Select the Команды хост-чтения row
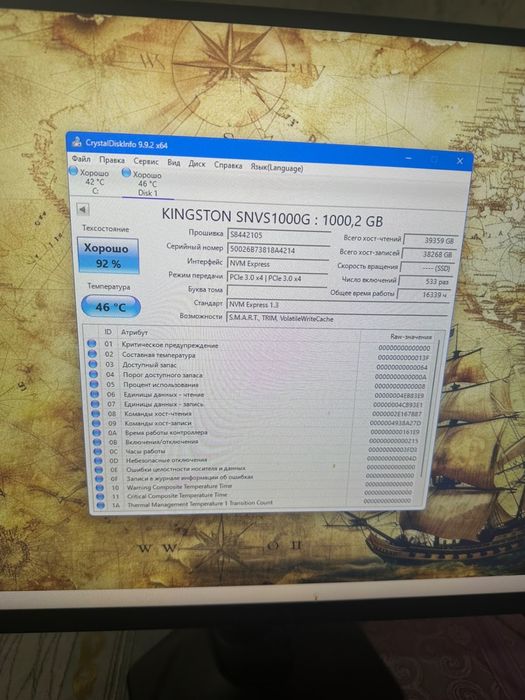The height and width of the screenshot is (700, 525). click(x=258, y=414)
